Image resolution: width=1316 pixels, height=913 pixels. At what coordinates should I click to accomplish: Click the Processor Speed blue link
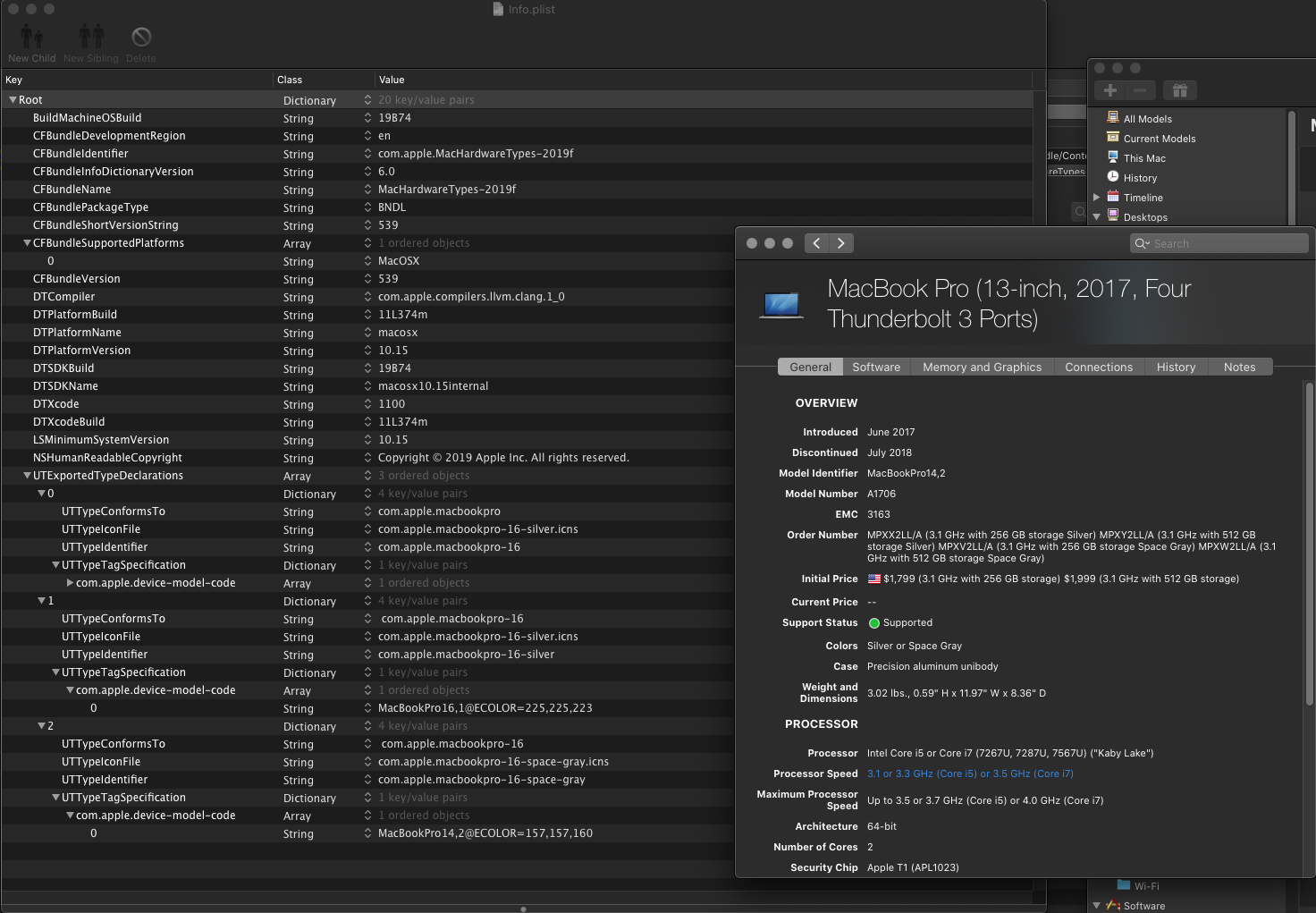click(970, 774)
